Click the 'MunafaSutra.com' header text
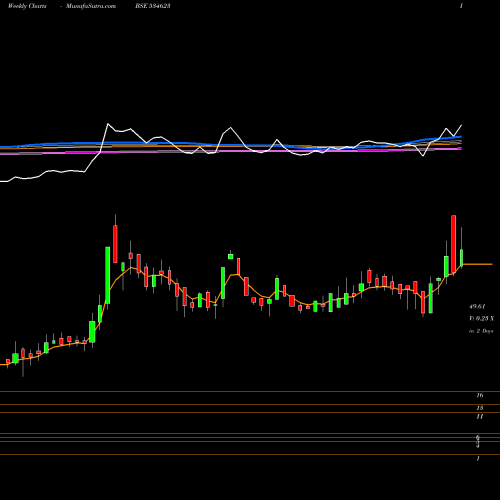The height and width of the screenshot is (500, 500). click(91, 6)
